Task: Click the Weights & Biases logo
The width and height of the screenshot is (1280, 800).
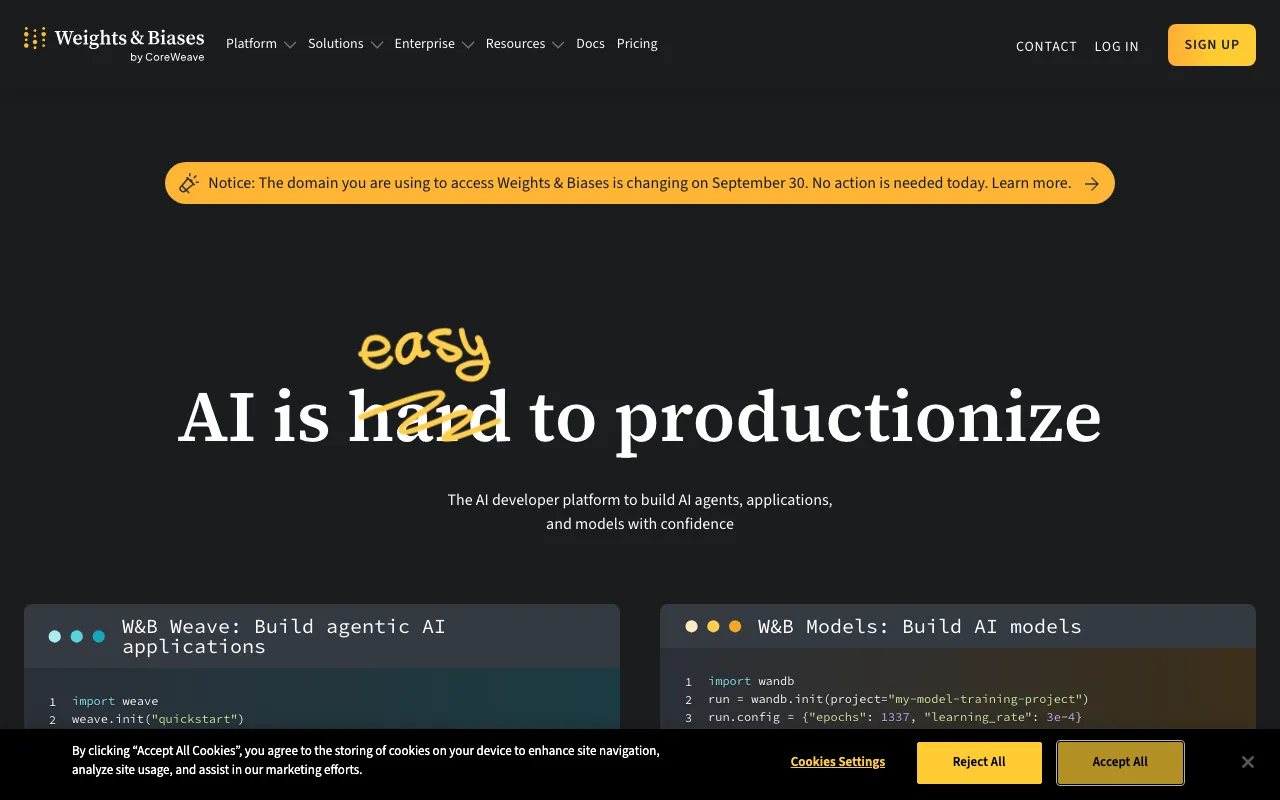Action: click(x=114, y=44)
